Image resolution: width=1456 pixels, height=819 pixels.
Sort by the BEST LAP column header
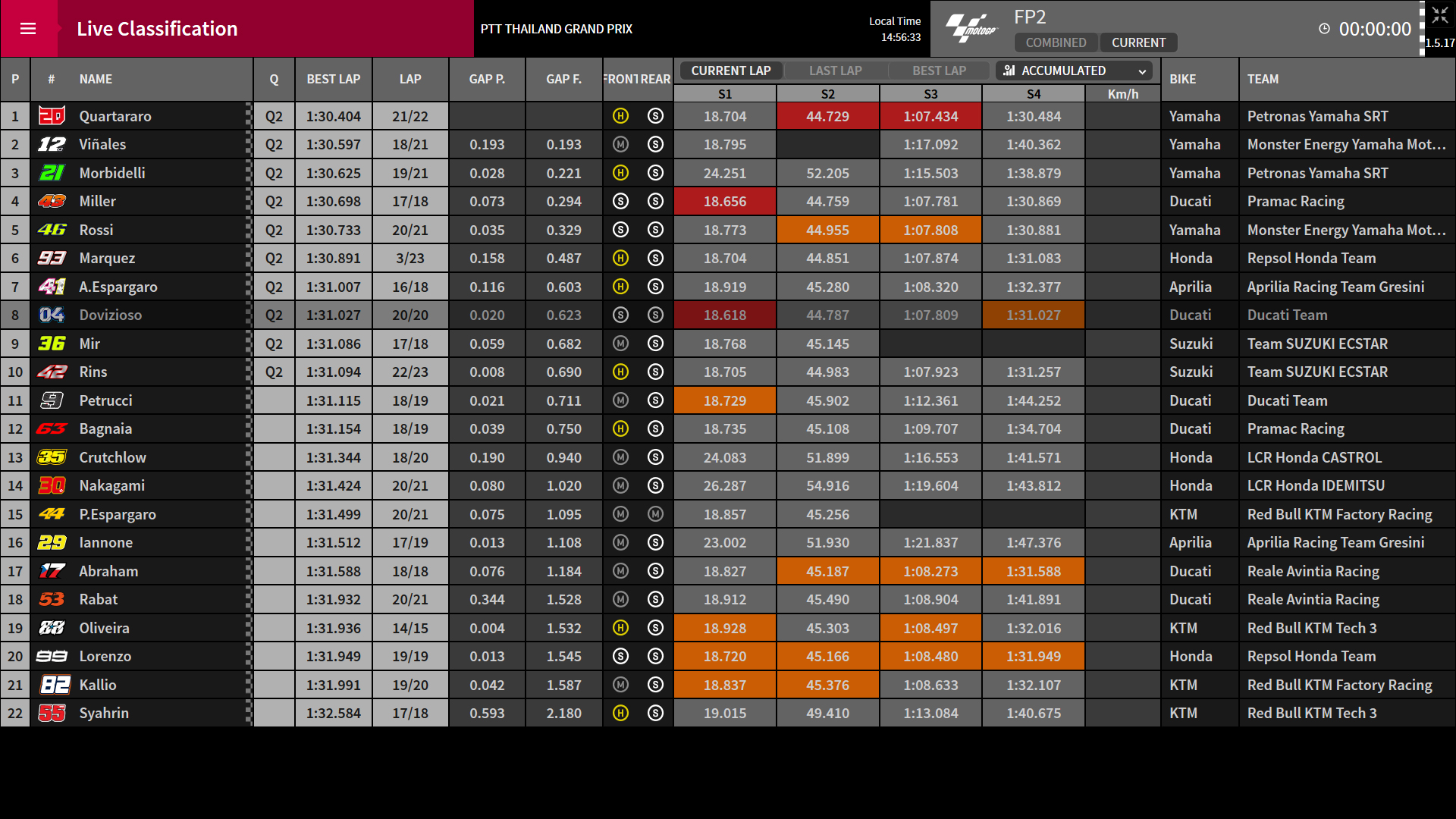(x=334, y=79)
